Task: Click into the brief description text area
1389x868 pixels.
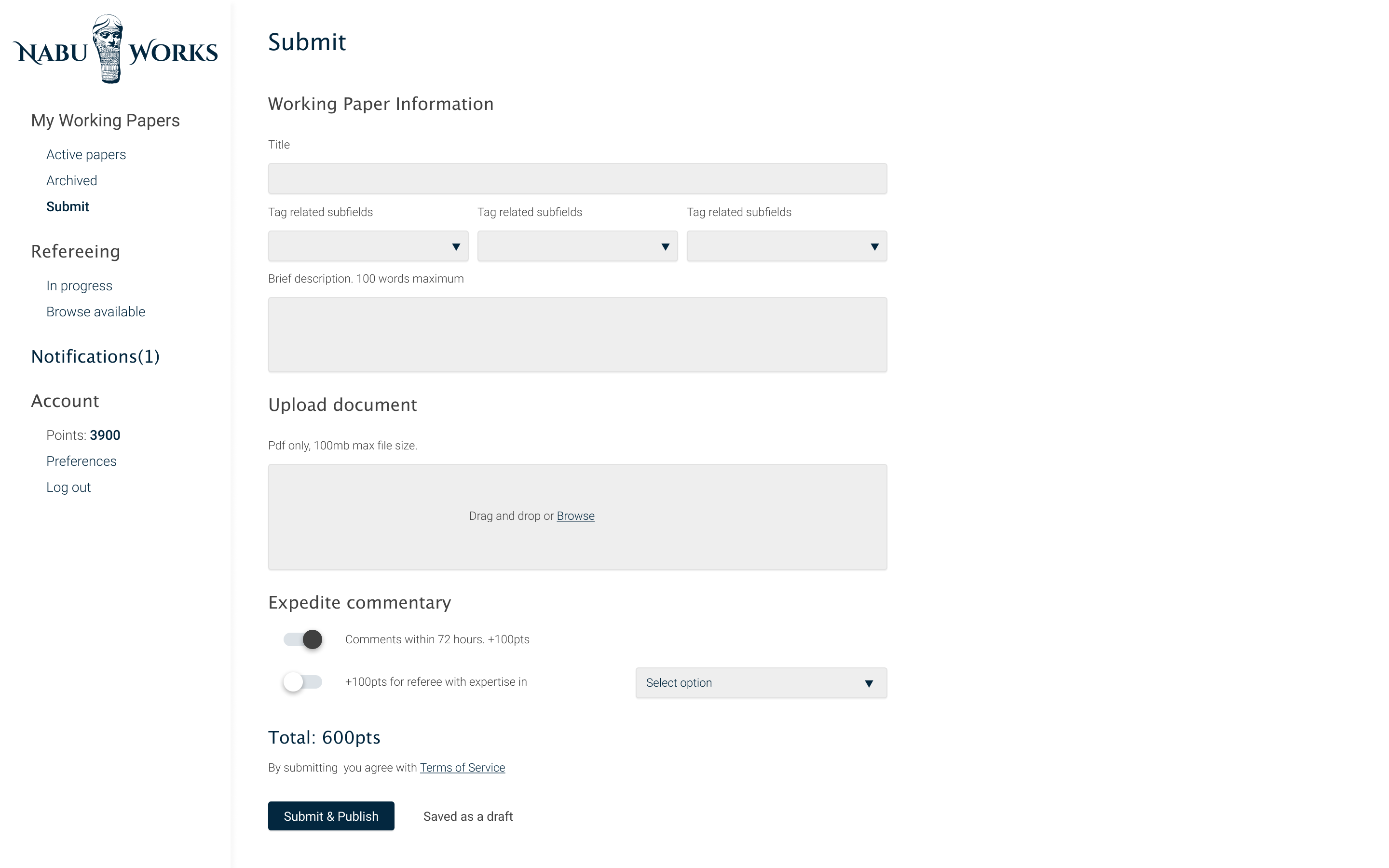Action: pos(577,335)
